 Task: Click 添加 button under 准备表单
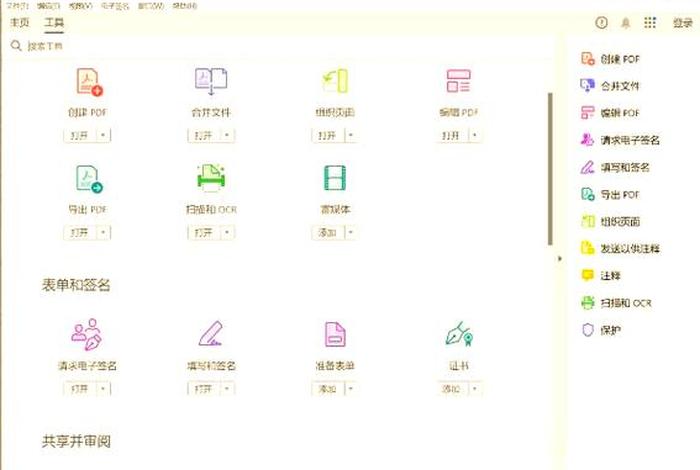(328, 389)
